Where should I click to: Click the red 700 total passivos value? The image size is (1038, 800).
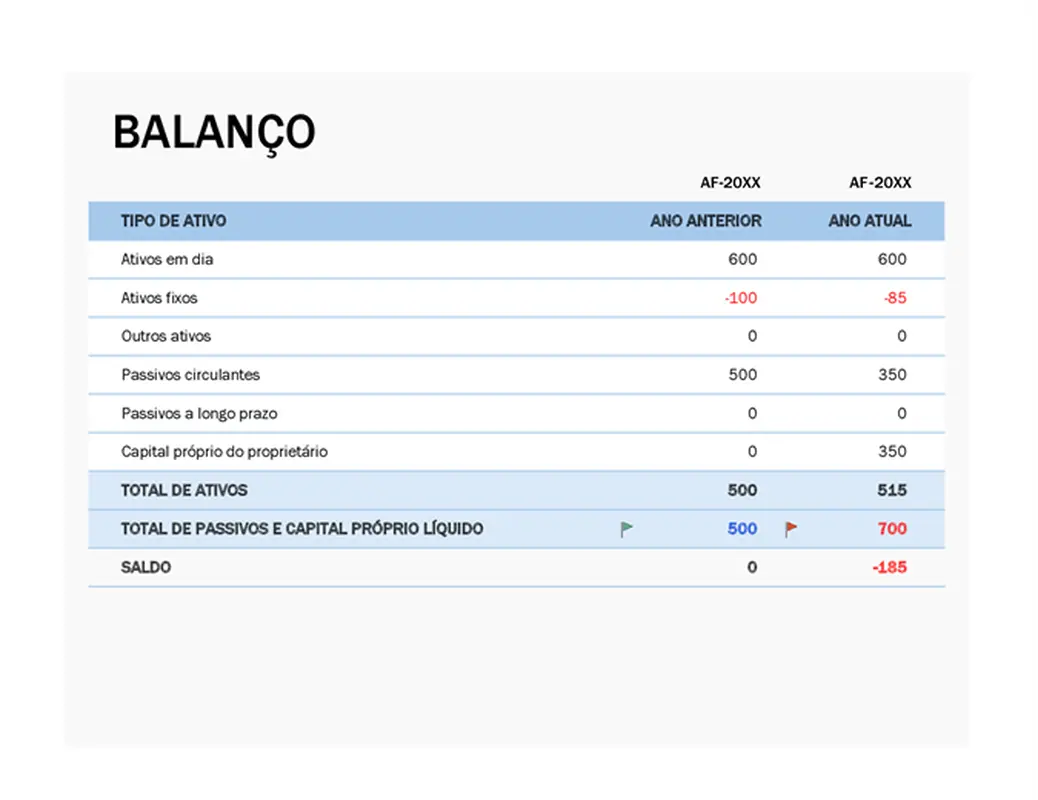(894, 528)
